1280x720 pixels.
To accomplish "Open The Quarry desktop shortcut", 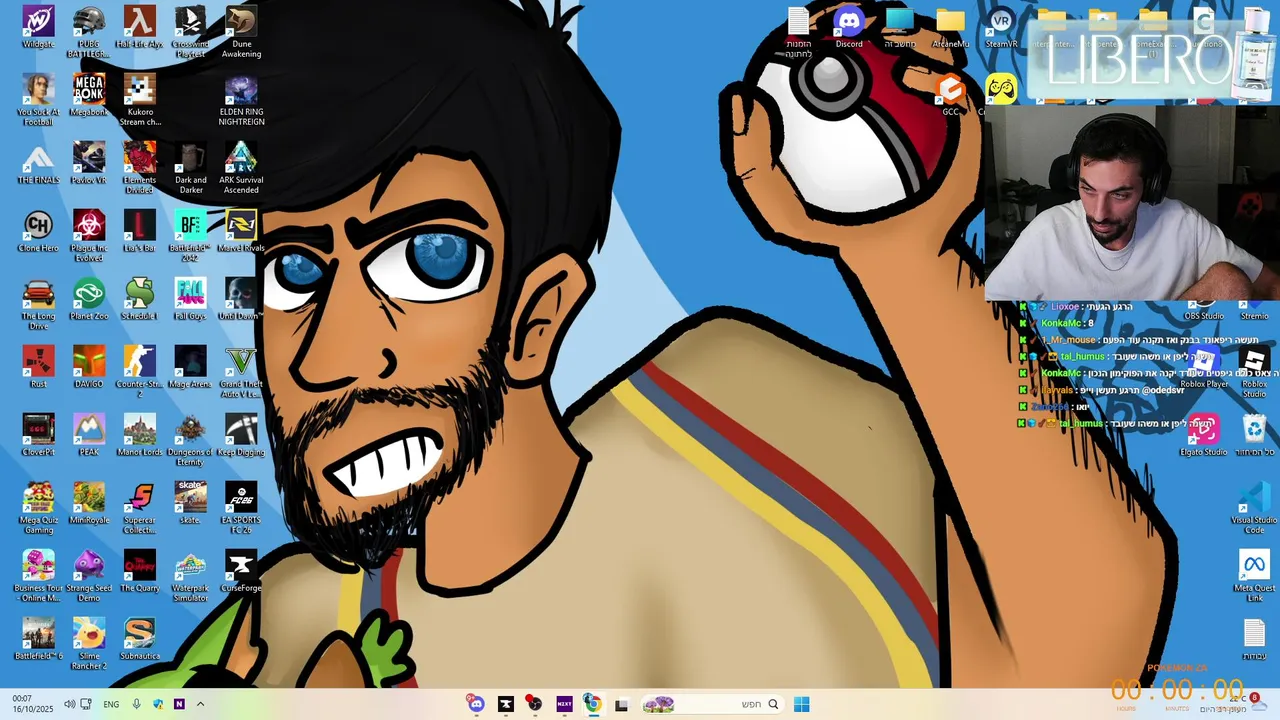I will 139,571.
